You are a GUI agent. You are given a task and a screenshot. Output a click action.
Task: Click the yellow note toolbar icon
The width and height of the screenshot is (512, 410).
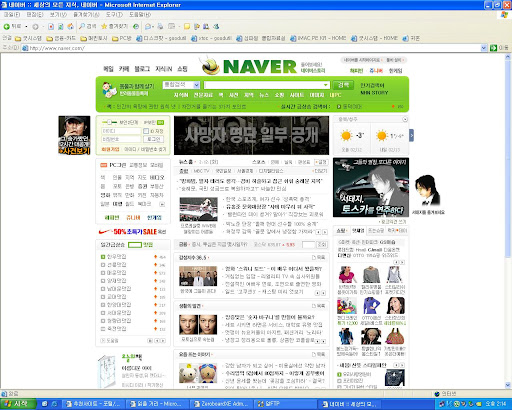[187, 26]
